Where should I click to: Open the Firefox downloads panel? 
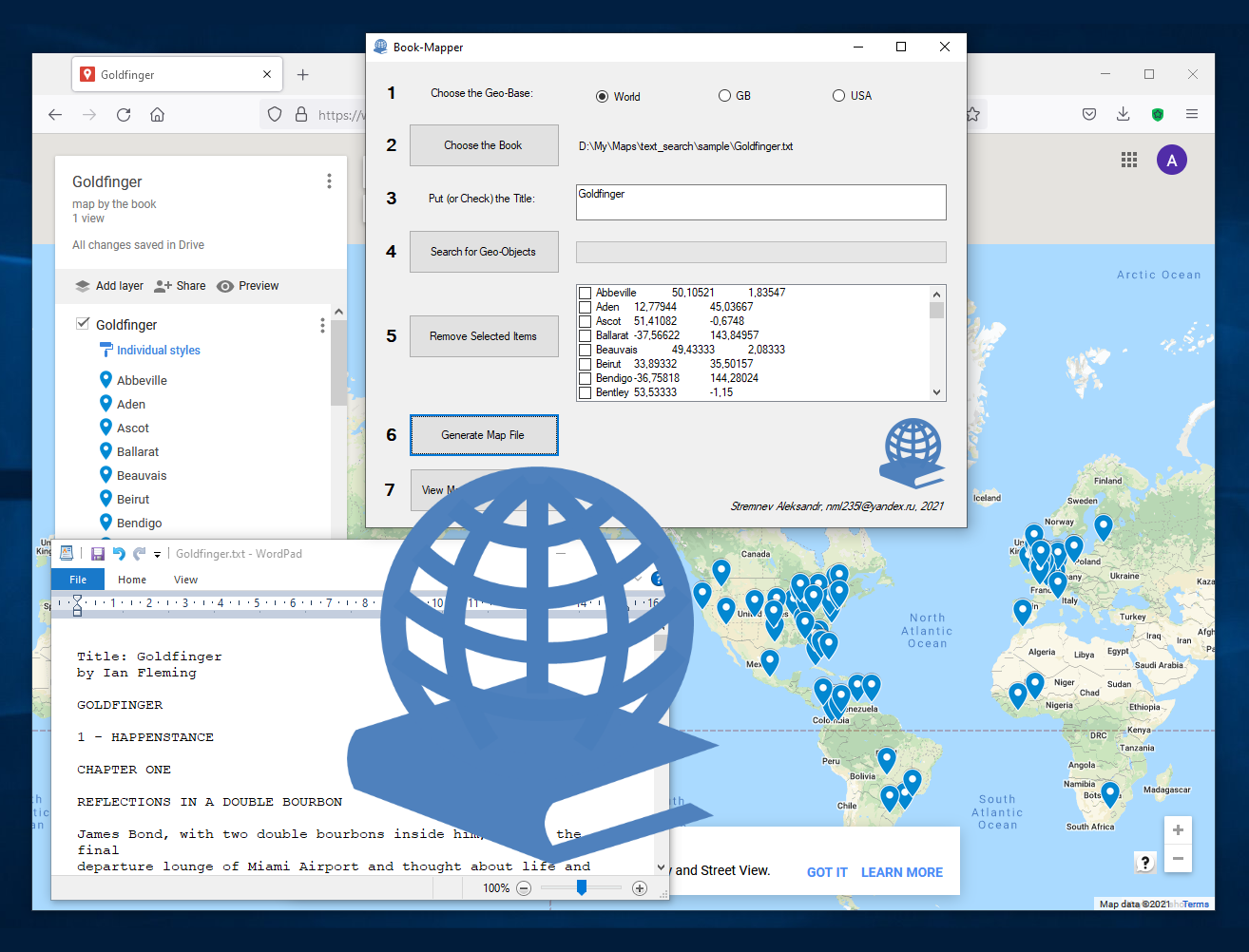[1124, 114]
